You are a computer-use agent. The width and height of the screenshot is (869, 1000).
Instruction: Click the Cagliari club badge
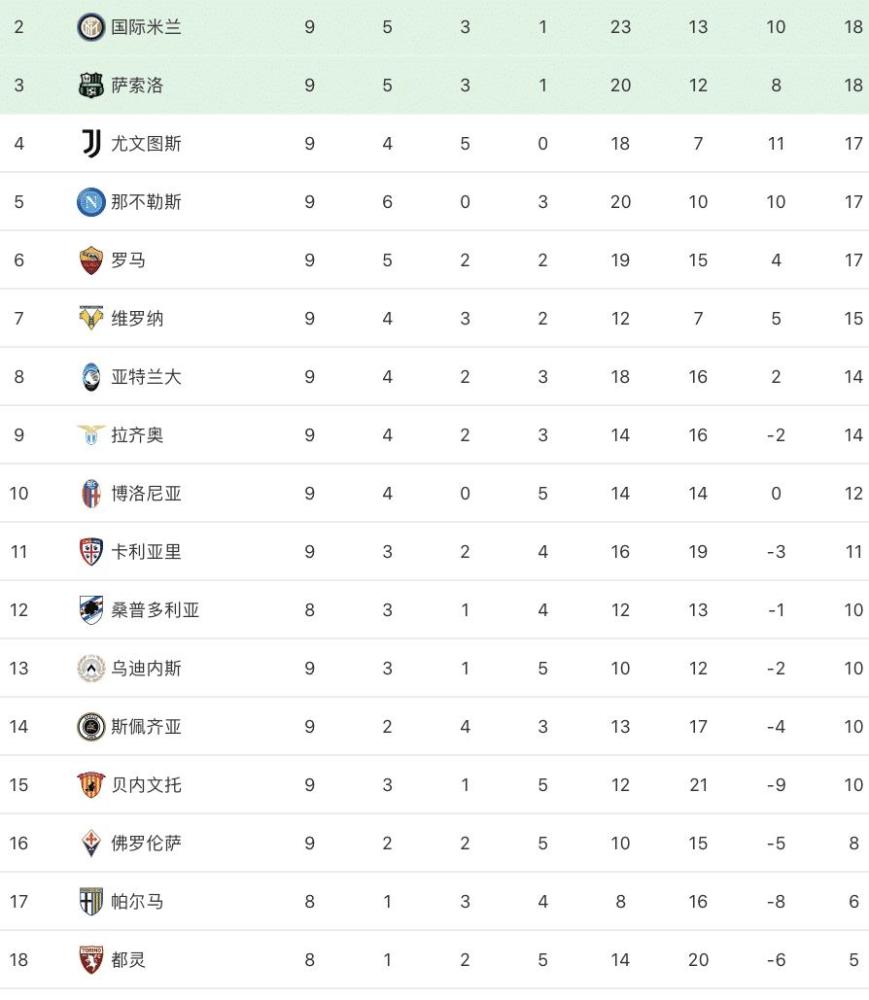point(91,552)
